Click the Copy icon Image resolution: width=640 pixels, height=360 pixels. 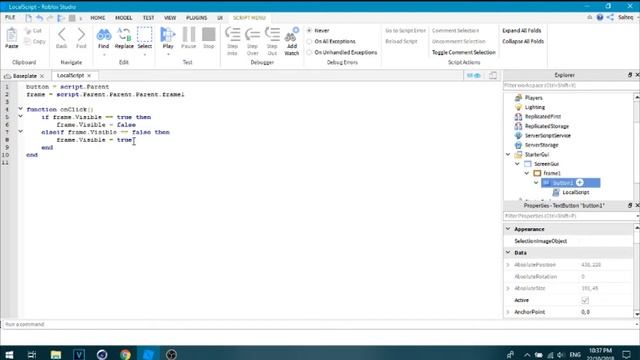click(28, 41)
